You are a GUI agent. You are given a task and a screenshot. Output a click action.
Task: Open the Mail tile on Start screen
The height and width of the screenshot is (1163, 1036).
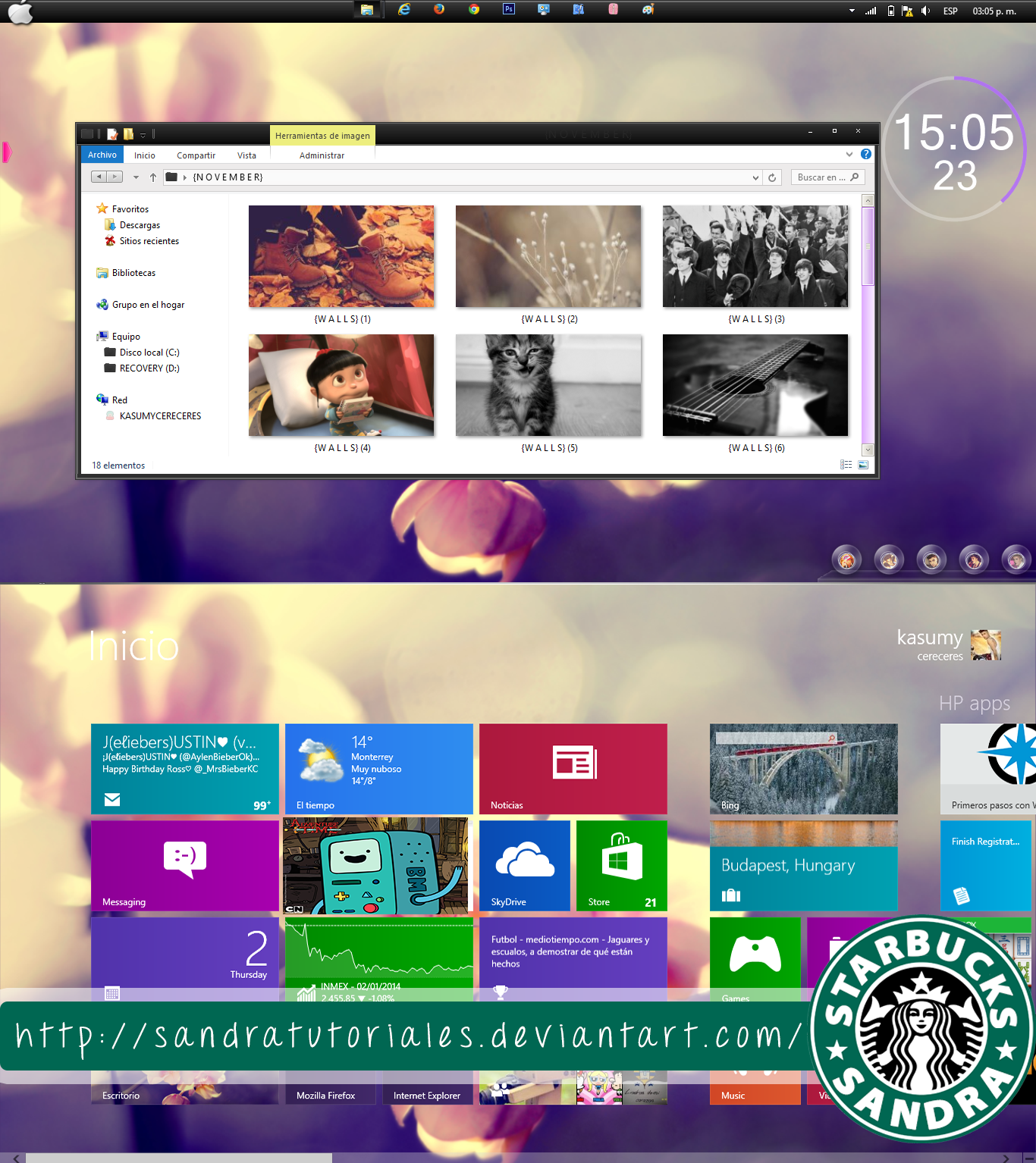(x=185, y=769)
